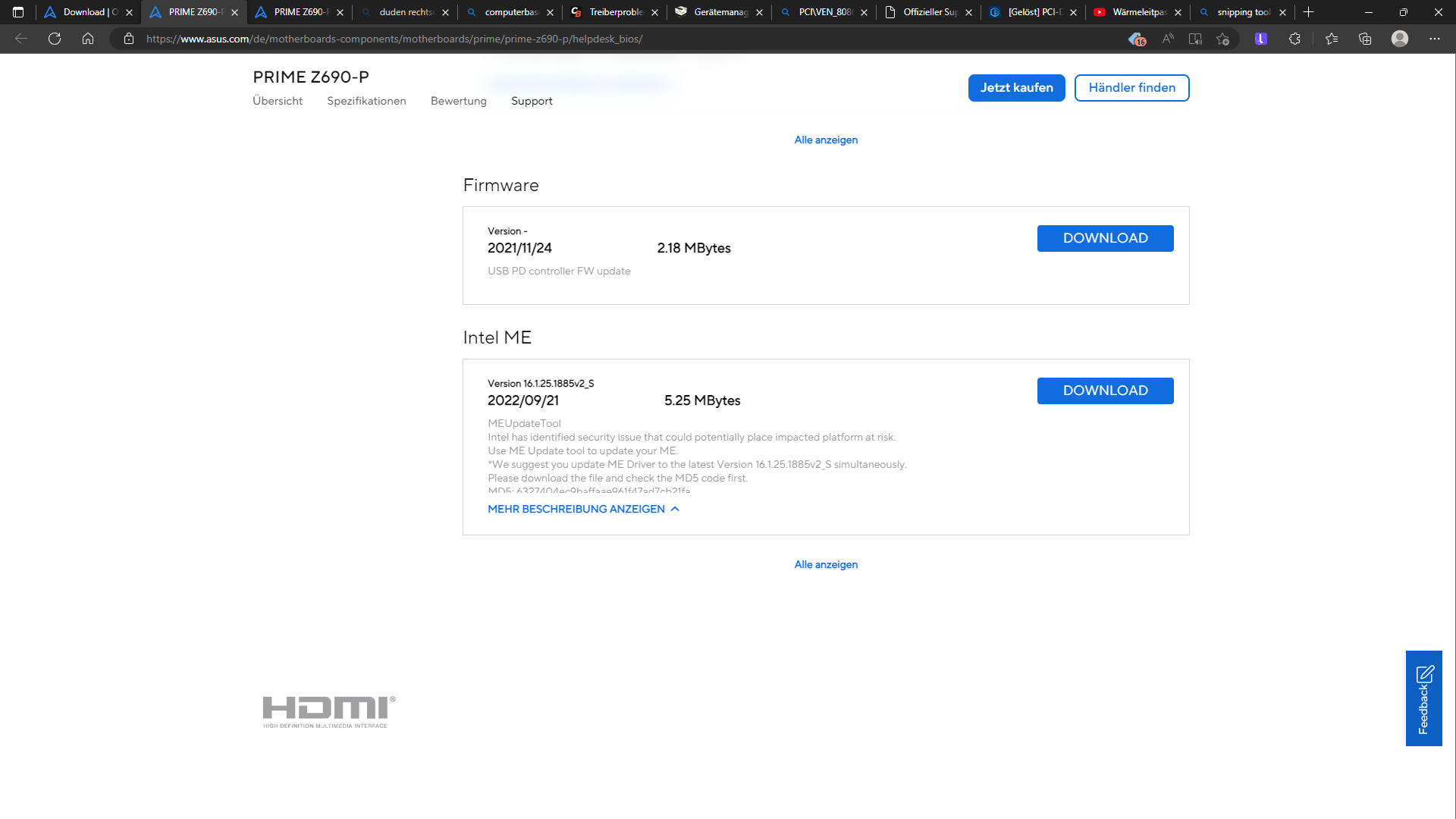Add this page to favorites
The width and height of the screenshot is (1456, 819).
[x=1222, y=39]
